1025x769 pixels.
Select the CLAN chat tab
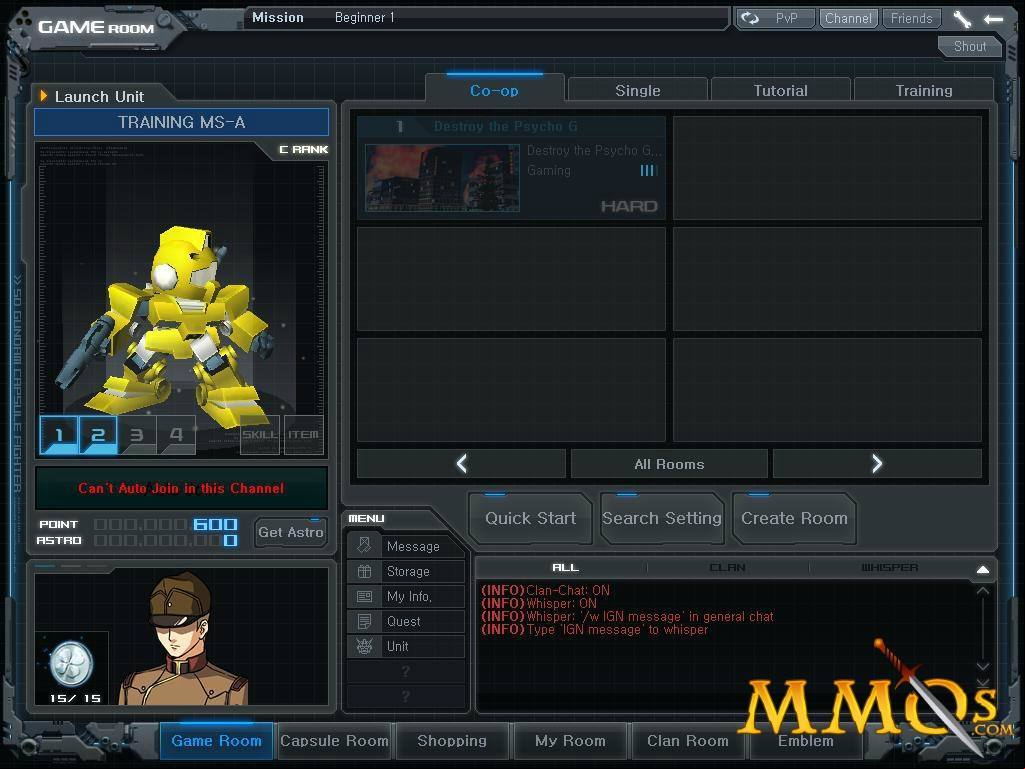click(728, 568)
